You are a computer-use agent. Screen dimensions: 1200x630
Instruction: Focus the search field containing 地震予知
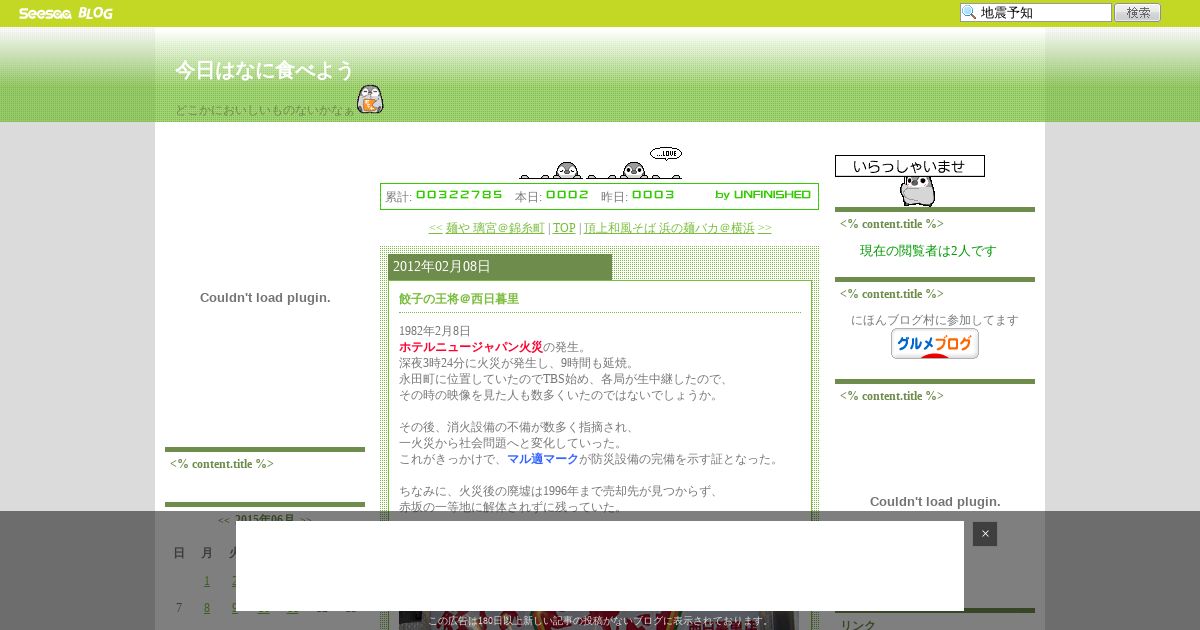tap(1036, 13)
